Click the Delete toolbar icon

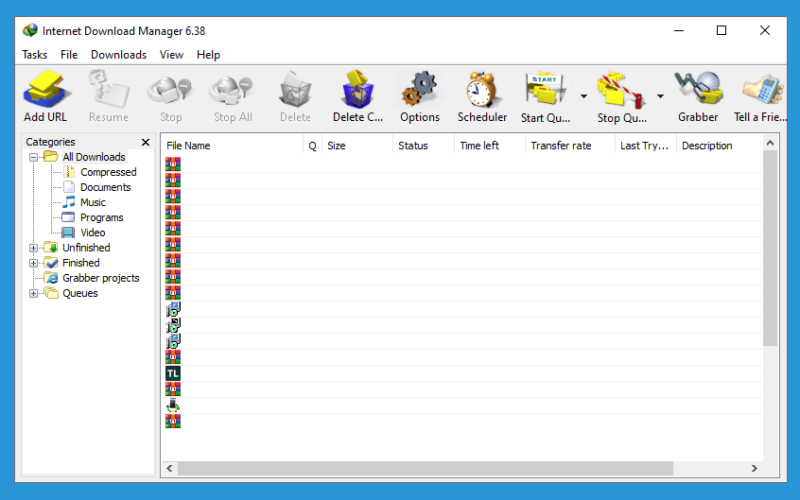(x=295, y=90)
